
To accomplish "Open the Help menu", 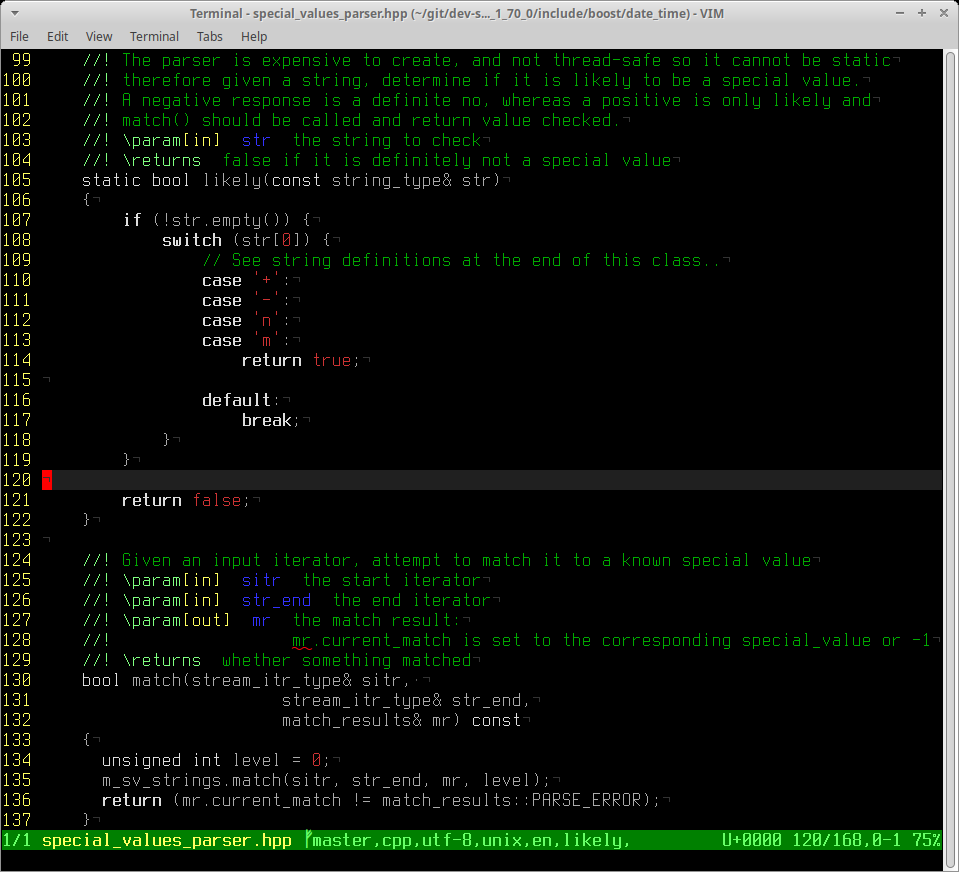I will [x=254, y=37].
